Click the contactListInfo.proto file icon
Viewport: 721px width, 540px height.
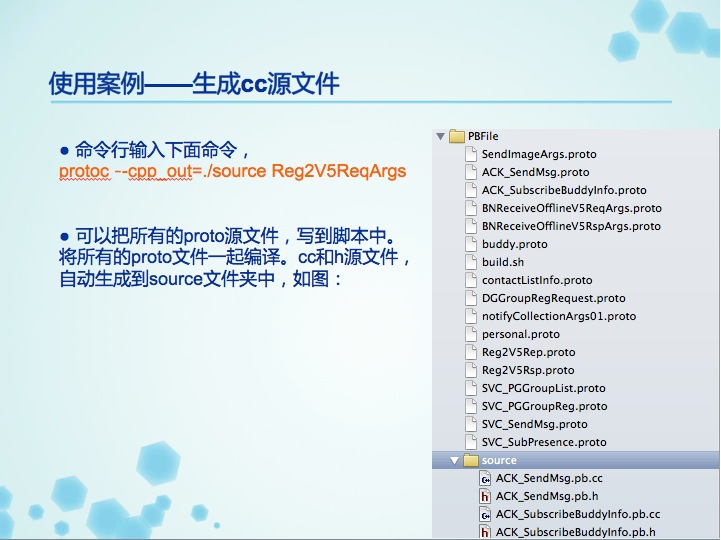coord(471,280)
